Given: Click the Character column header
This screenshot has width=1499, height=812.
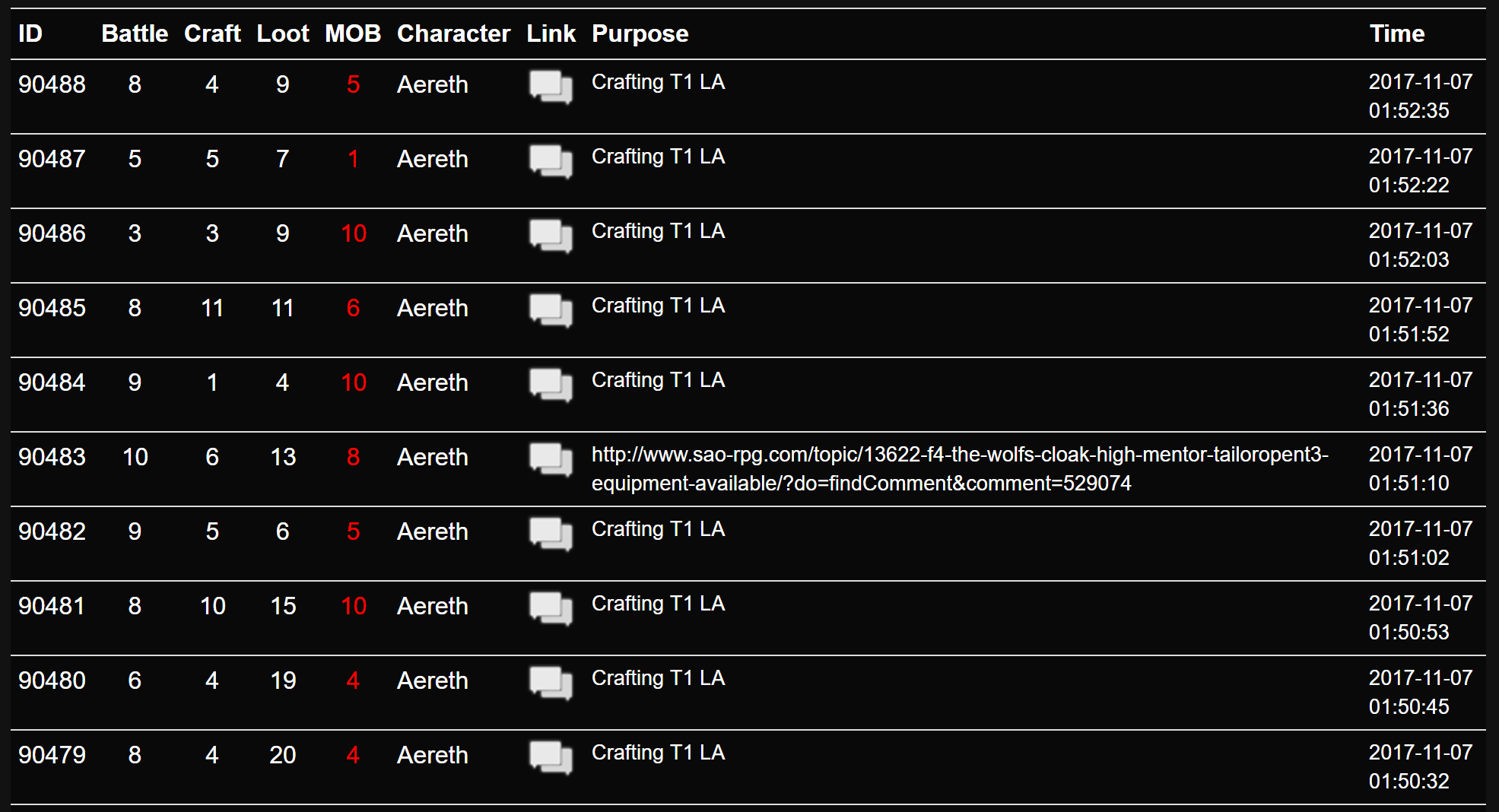Looking at the screenshot, I should (453, 33).
